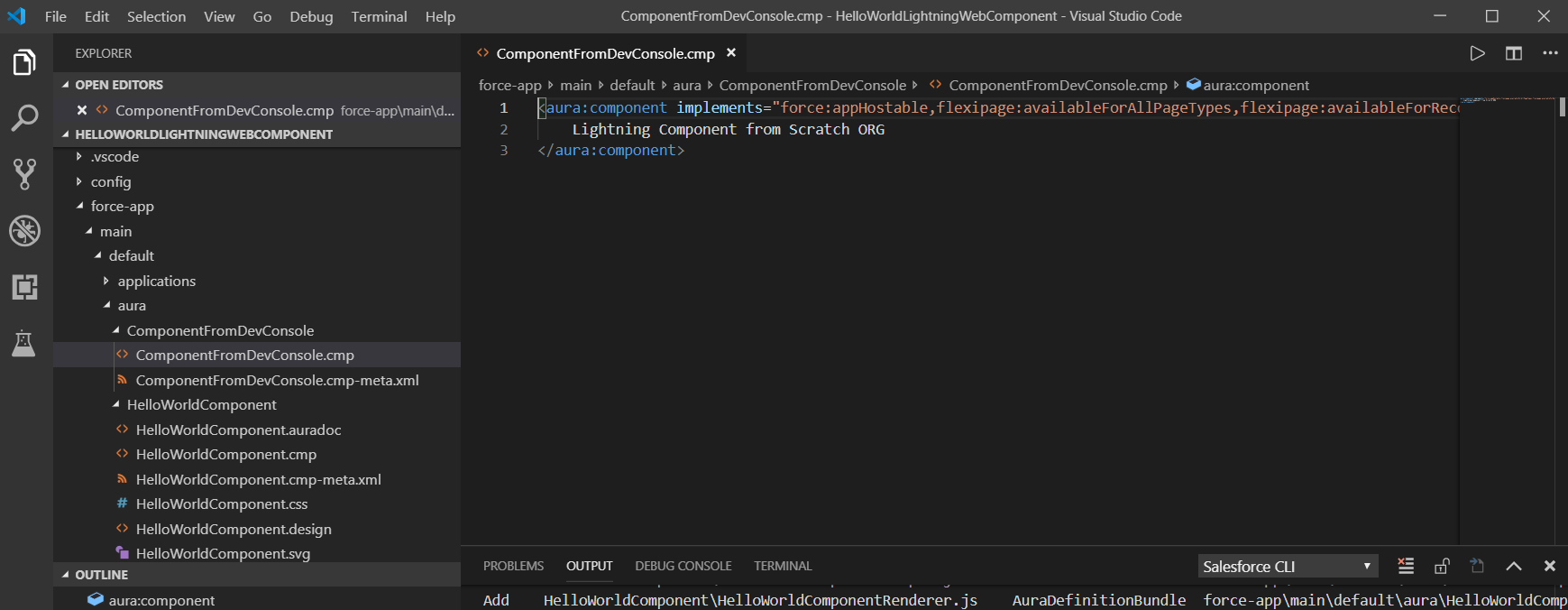Toggle the output scroll lock

pos(1442,566)
